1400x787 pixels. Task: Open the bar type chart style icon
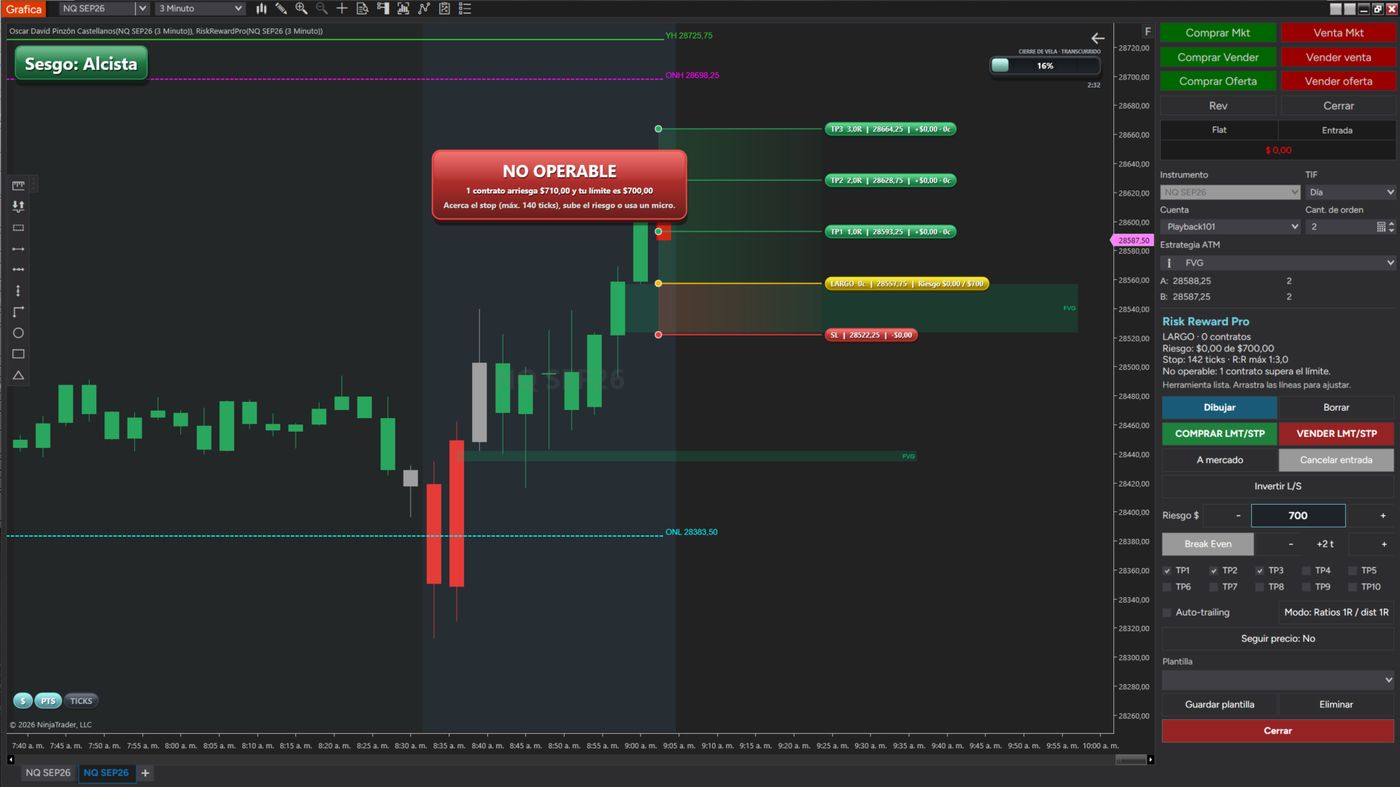point(261,8)
